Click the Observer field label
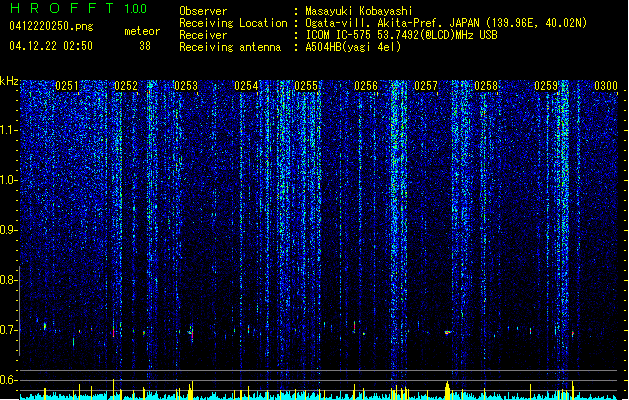629x400 pixels. 203,11
